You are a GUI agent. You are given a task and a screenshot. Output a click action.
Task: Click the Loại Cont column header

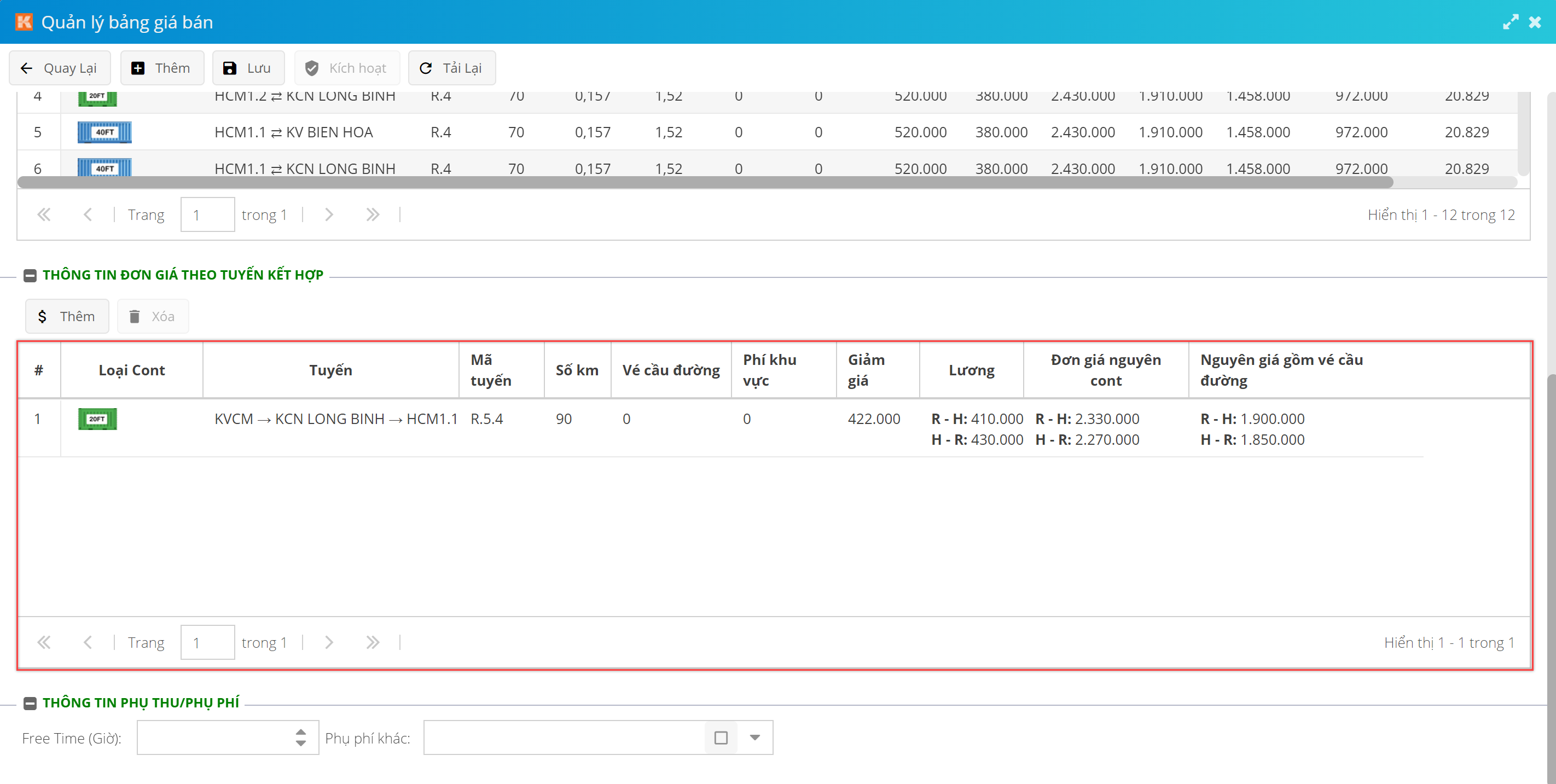coord(131,370)
